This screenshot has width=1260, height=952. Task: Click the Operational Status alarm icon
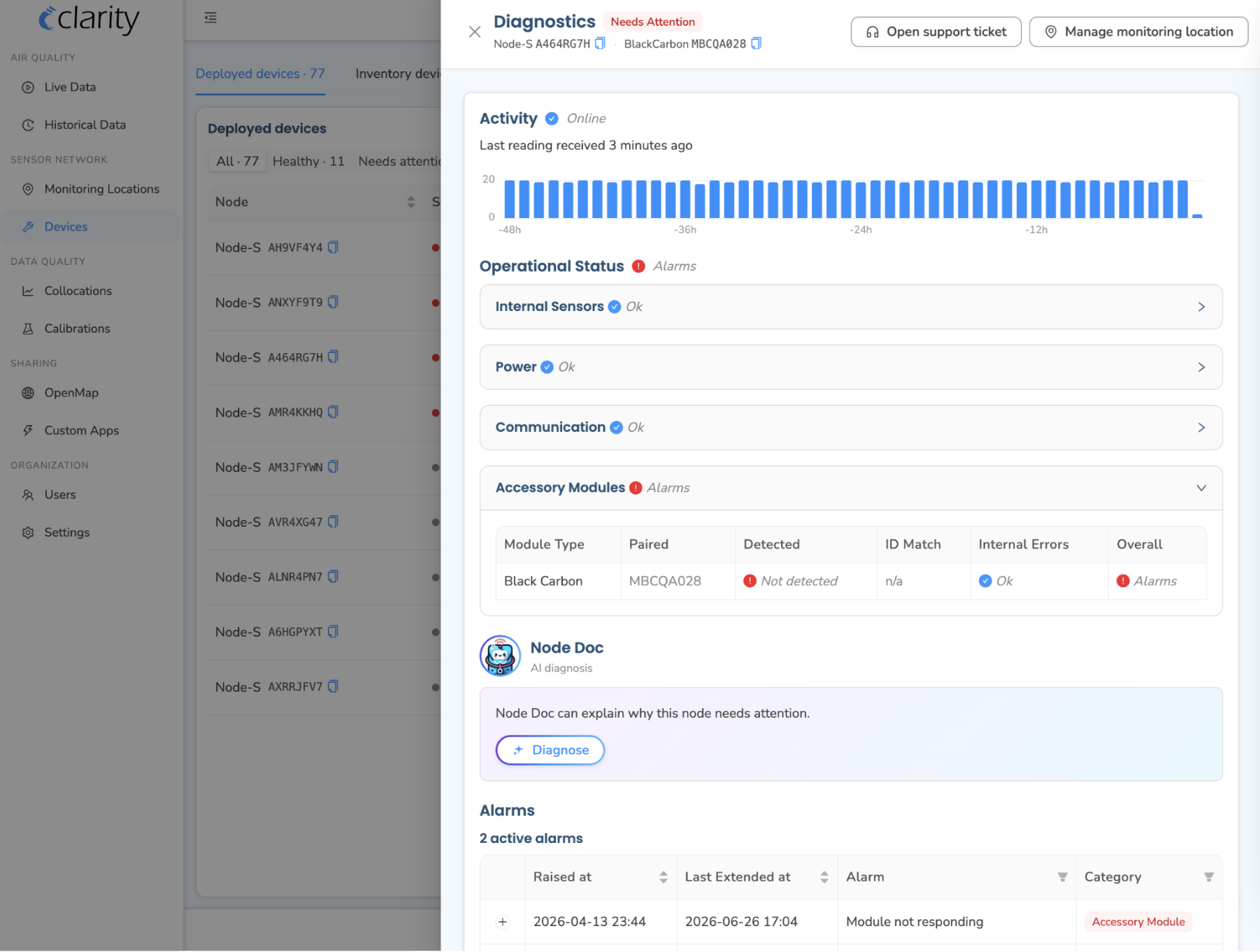638,266
